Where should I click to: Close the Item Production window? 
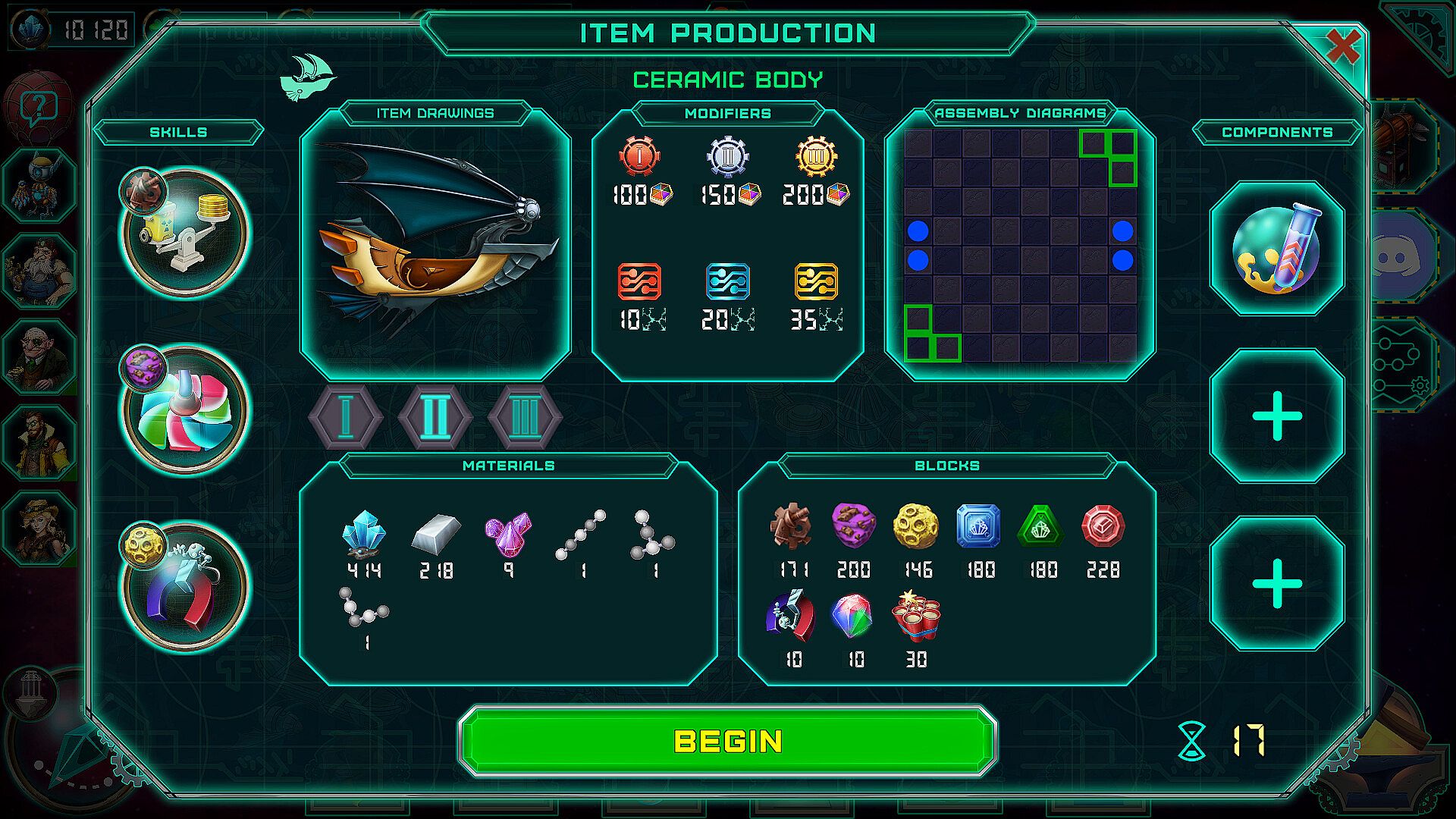pos(1343,47)
